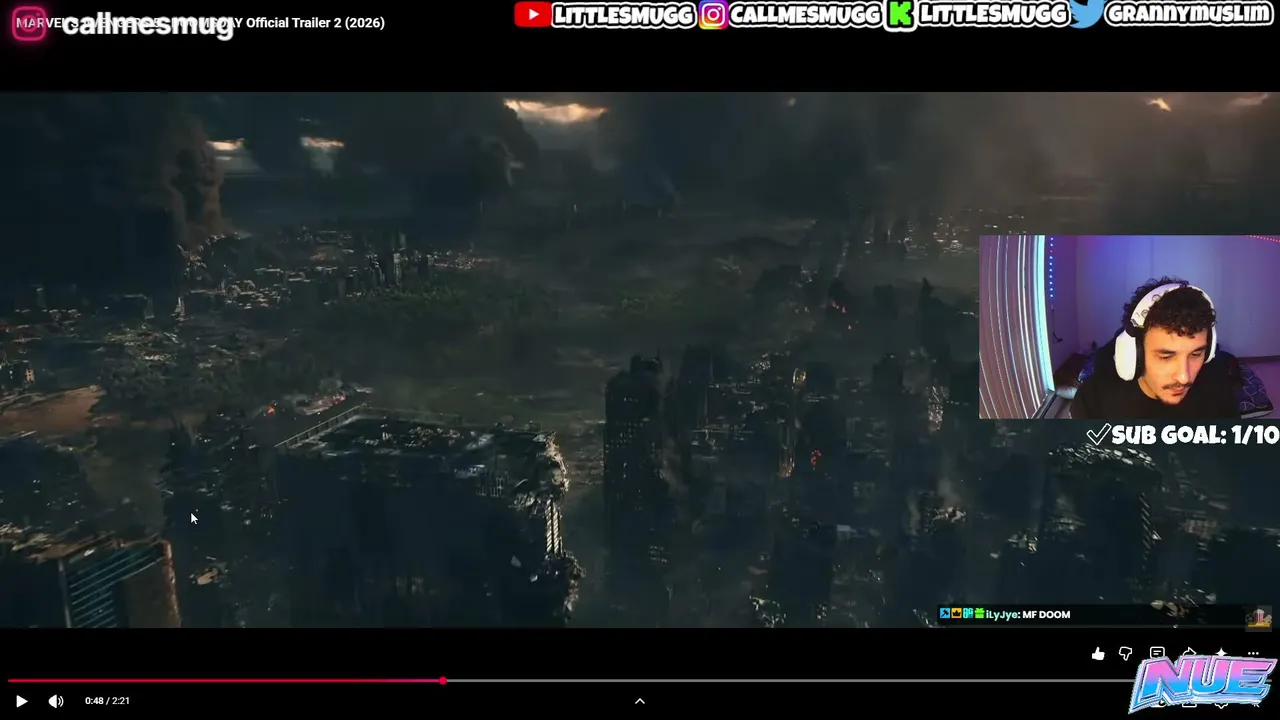Image resolution: width=1280 pixels, height=720 pixels.
Task: Click the LITTLESMUGG name beside the Kick logo
Action: [x=992, y=14]
